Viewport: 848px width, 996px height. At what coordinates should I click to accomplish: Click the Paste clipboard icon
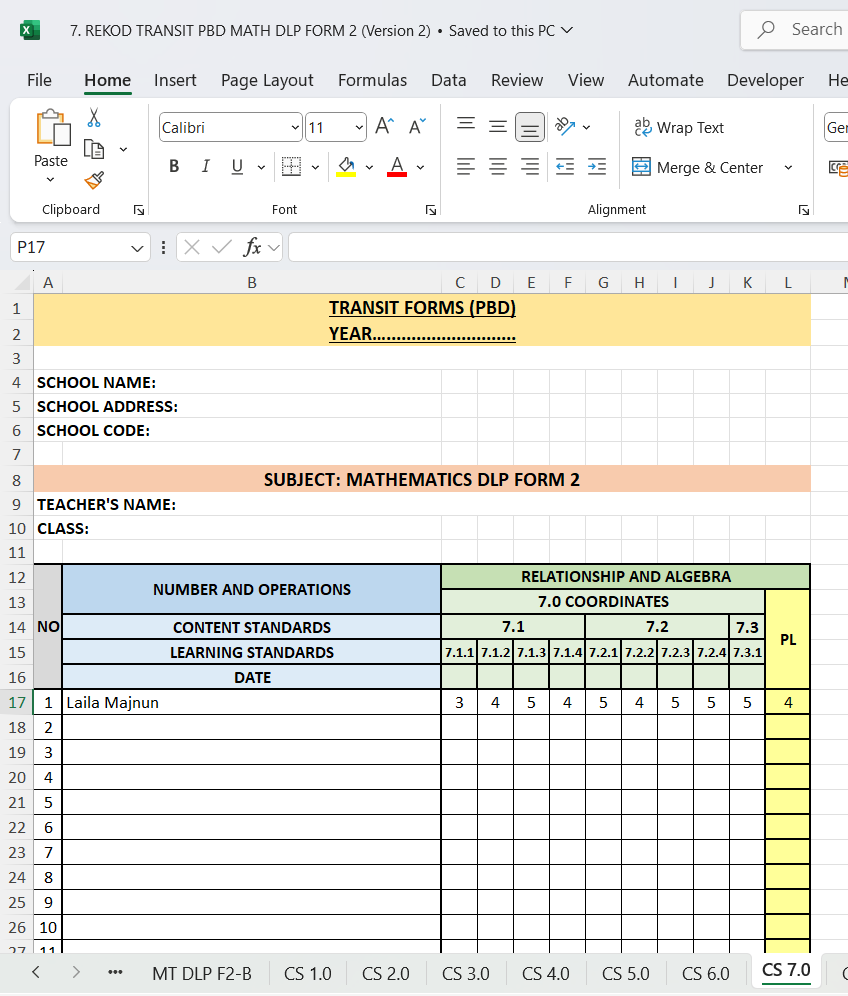point(53,128)
